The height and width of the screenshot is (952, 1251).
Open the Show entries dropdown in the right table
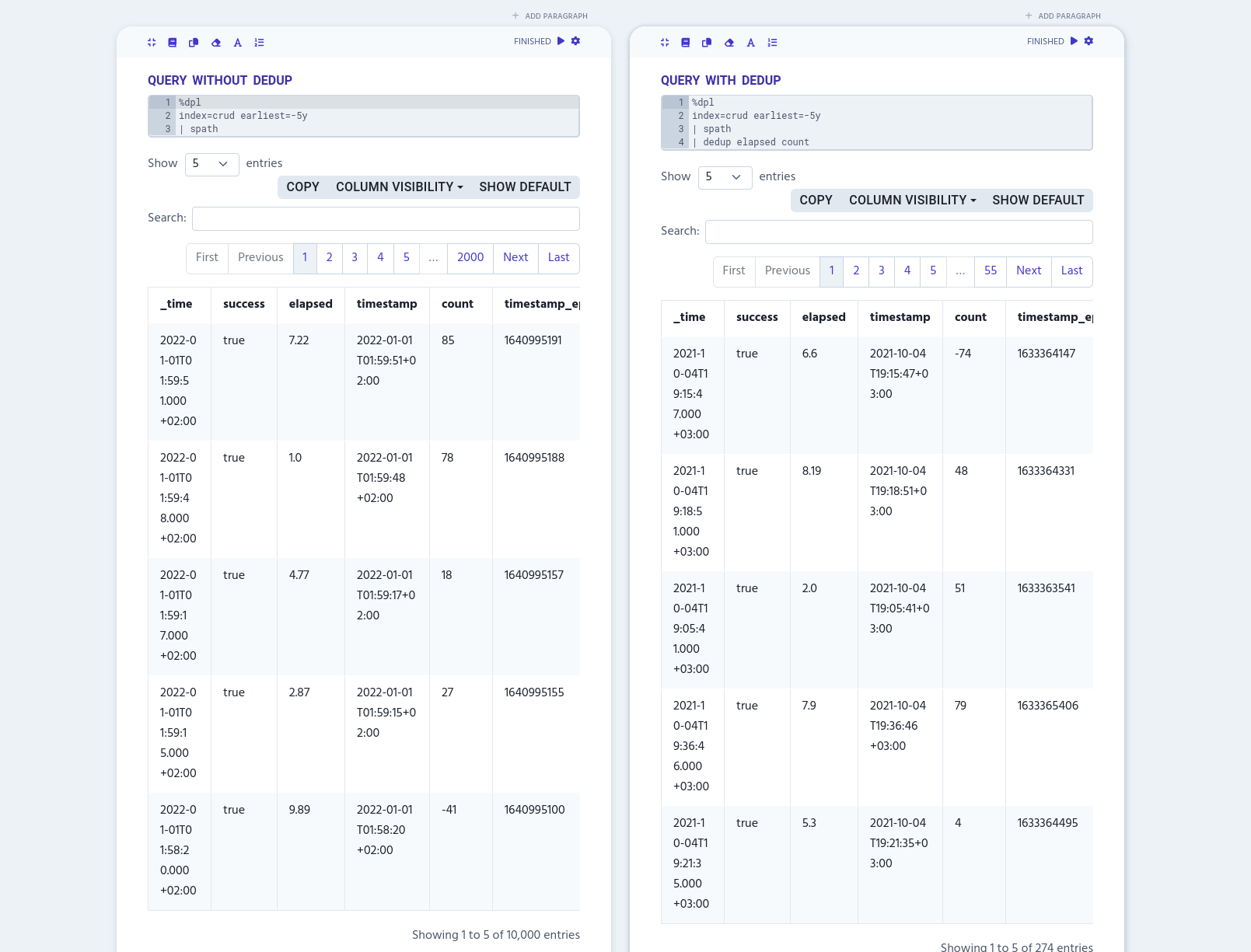pos(725,177)
